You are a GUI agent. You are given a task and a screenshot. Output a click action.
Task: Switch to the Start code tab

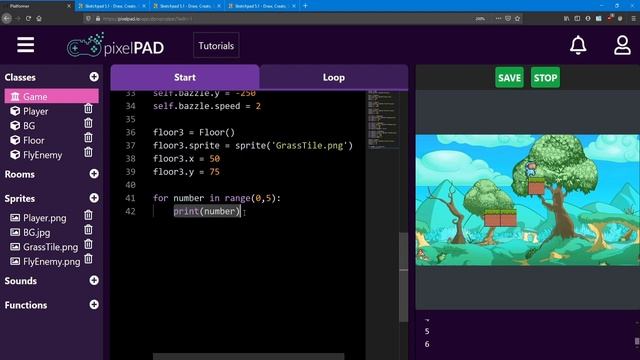click(185, 77)
